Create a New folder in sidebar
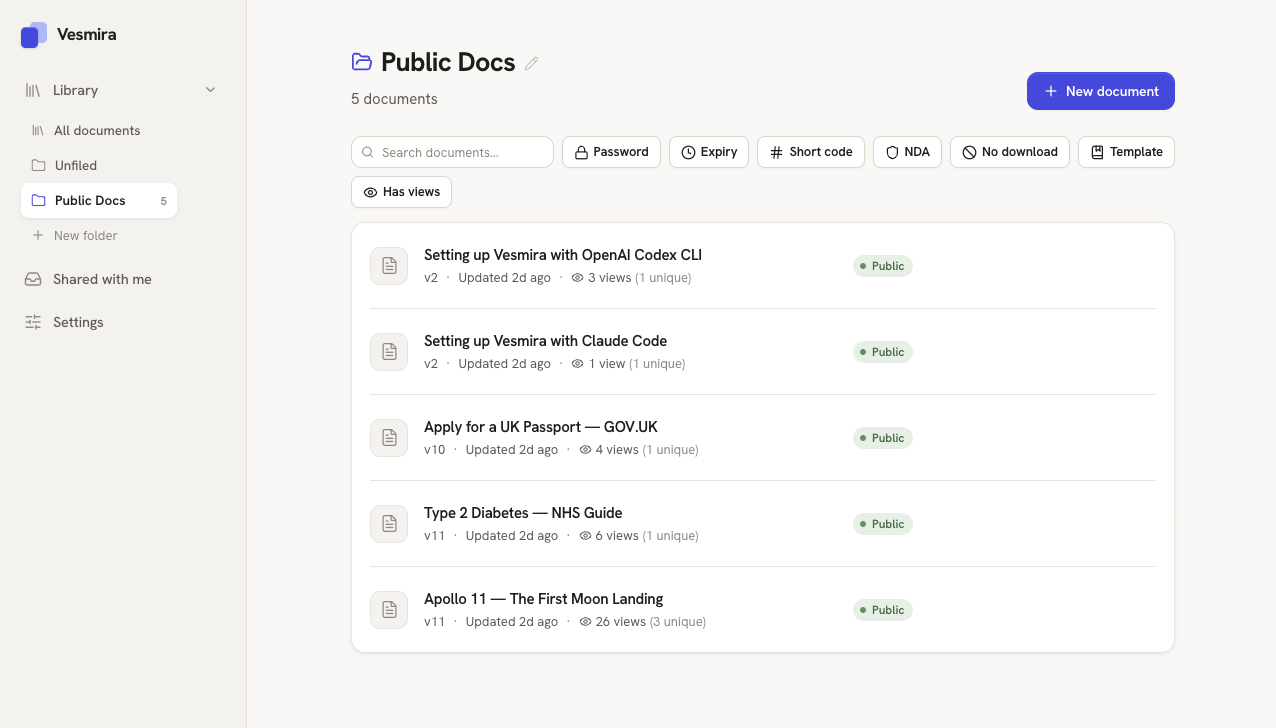1276x728 pixels. tap(99, 235)
